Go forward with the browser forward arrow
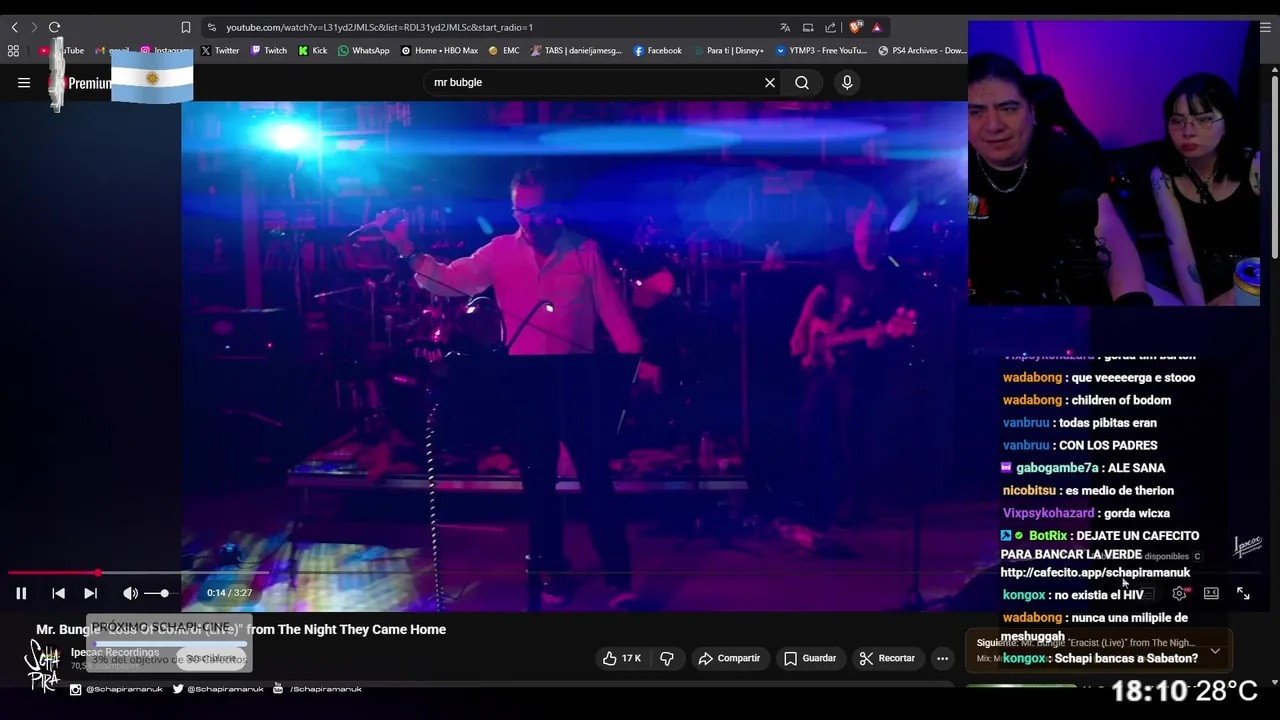The image size is (1280, 720). click(x=33, y=27)
